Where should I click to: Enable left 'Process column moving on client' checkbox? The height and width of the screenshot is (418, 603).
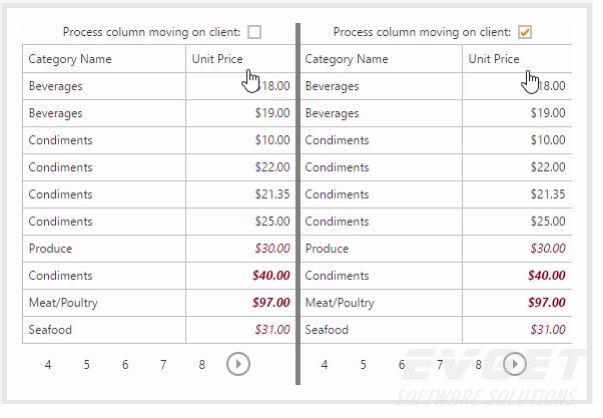(x=254, y=32)
